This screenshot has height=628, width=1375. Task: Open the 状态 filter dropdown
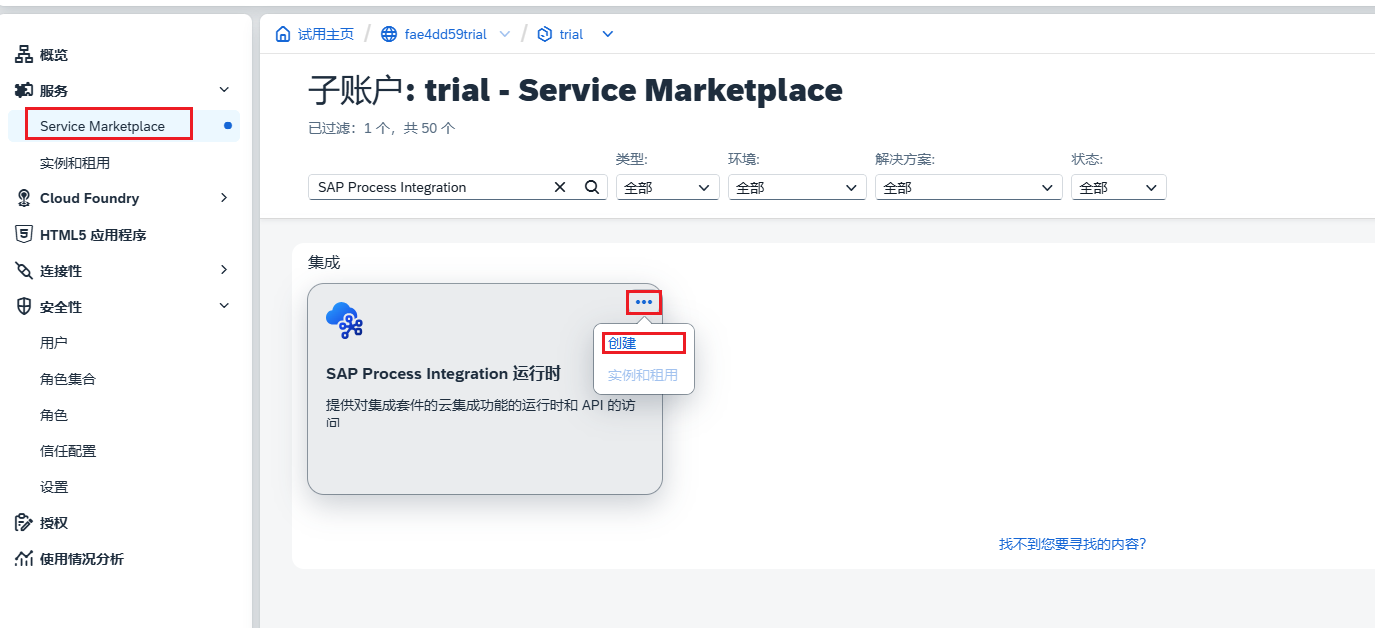(1118, 187)
